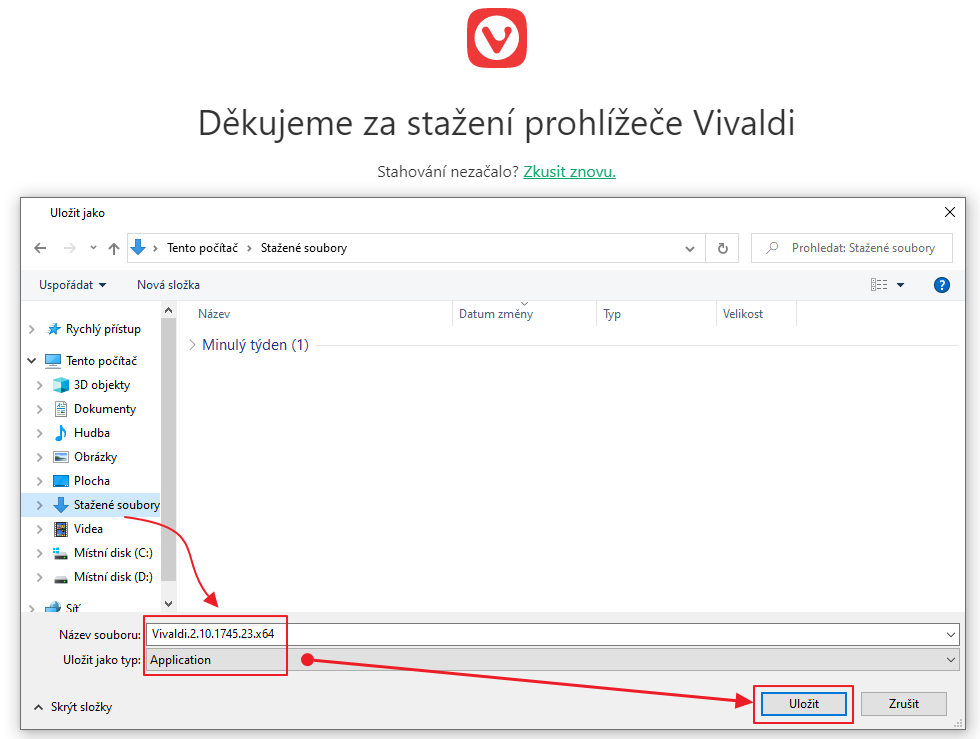
Task: Refresh the Stažené soubory folder view
Action: coord(722,248)
